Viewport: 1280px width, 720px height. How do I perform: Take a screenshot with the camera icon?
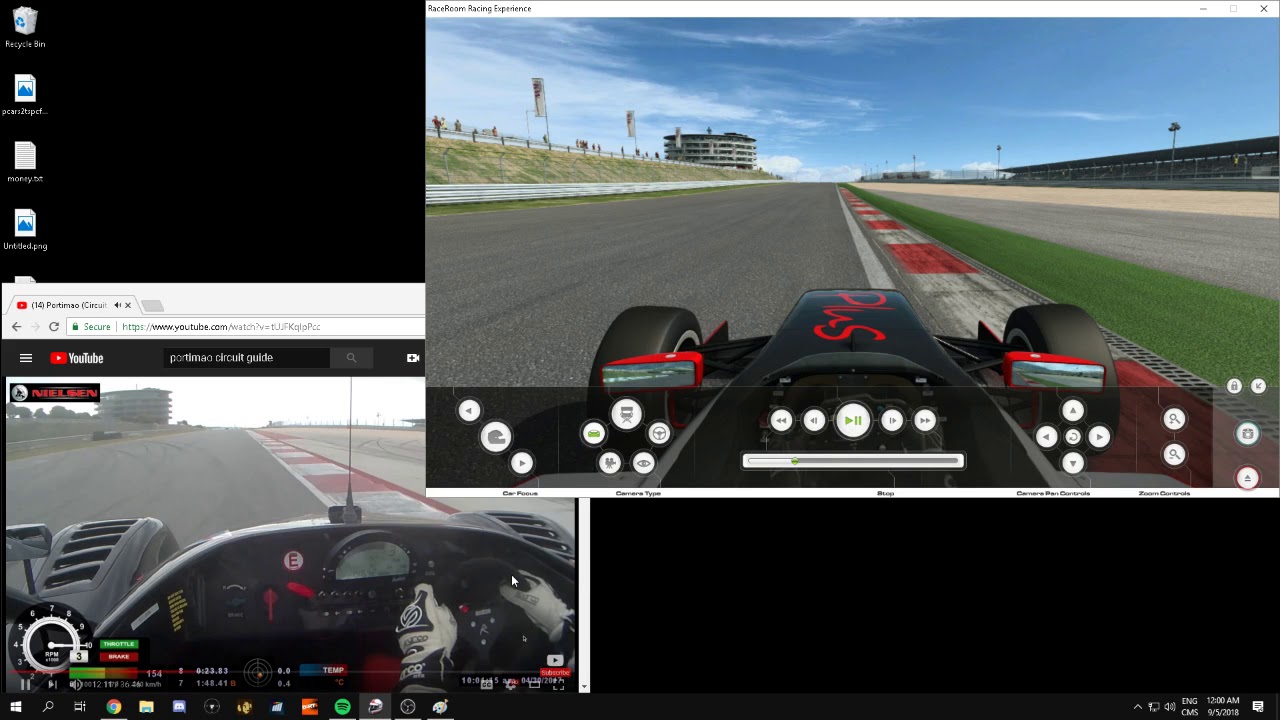point(1247,434)
